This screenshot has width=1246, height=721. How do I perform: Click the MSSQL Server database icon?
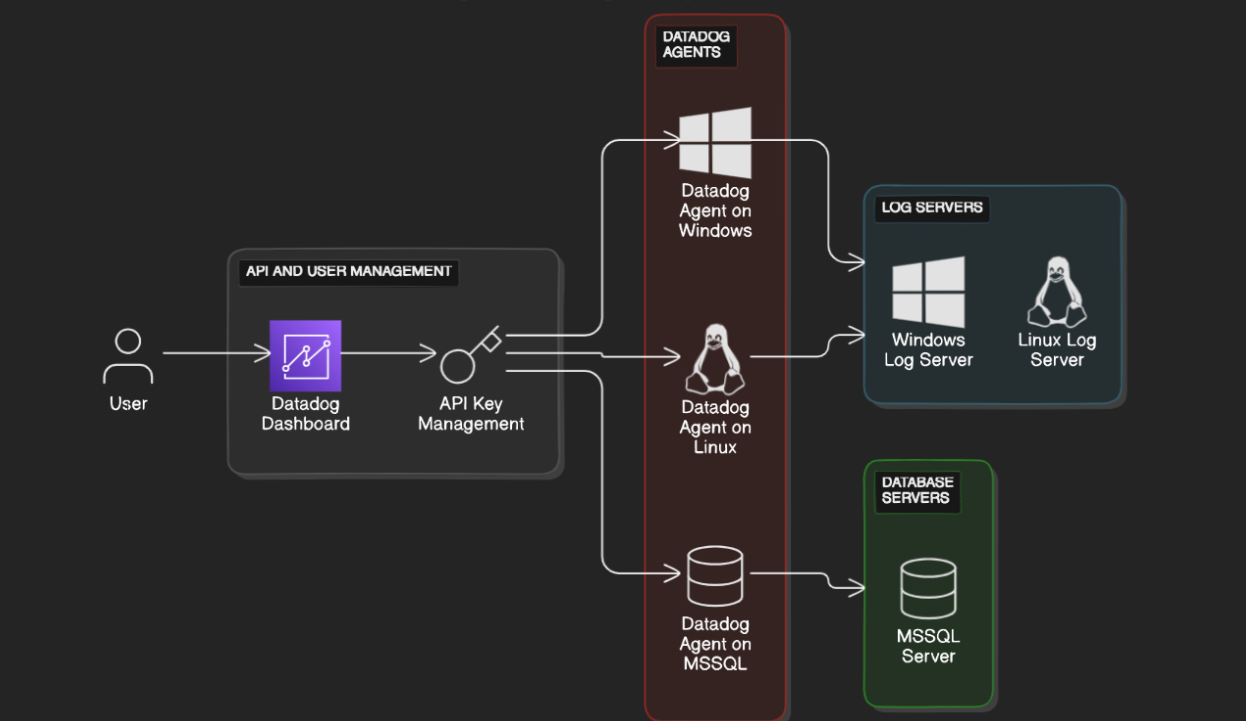[928, 589]
